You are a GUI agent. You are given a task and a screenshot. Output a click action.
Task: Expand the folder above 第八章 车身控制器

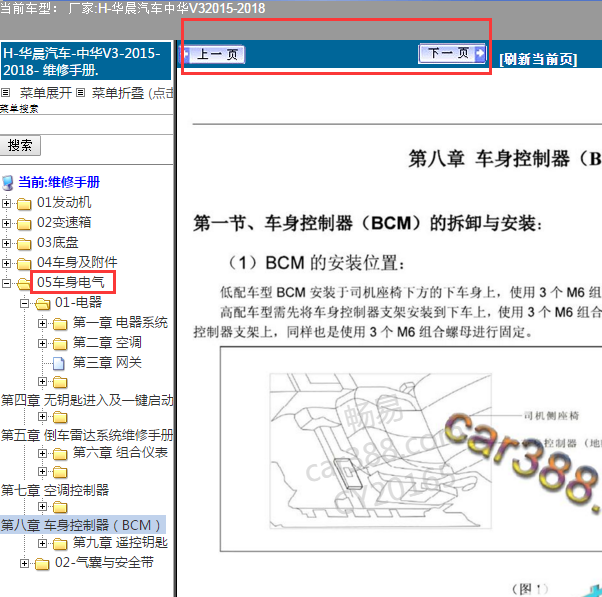pyautogui.click(x=42, y=507)
